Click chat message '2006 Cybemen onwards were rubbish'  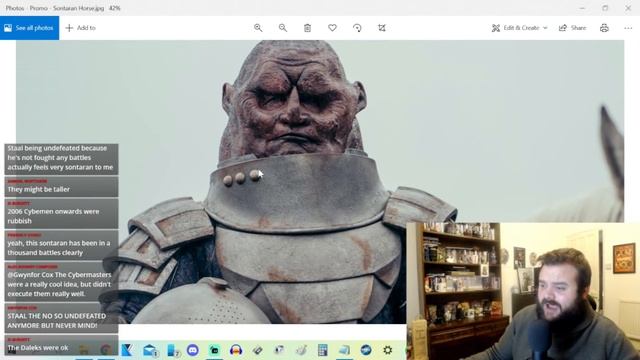click(61, 213)
